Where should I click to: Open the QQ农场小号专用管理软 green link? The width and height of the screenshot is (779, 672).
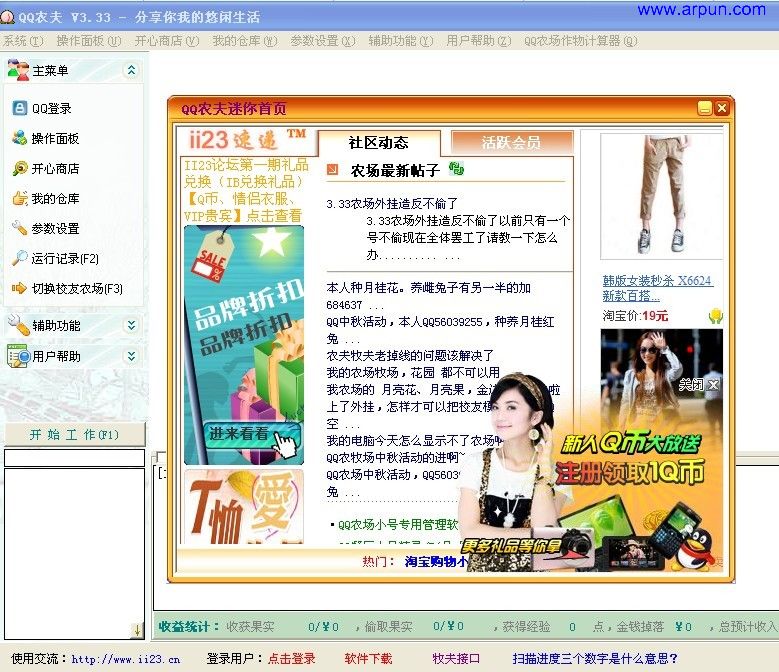coord(398,524)
